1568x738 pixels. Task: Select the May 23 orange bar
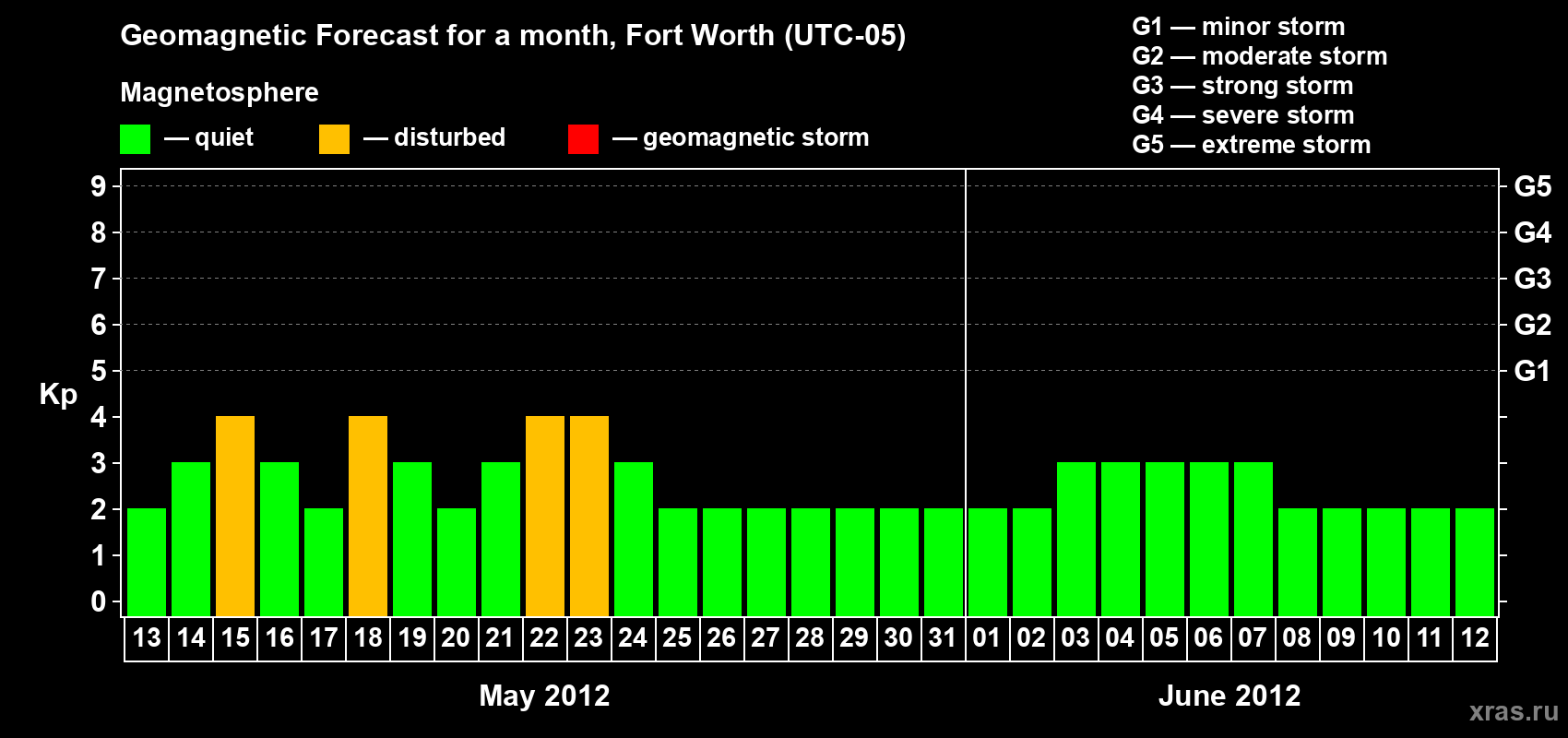(x=589, y=517)
